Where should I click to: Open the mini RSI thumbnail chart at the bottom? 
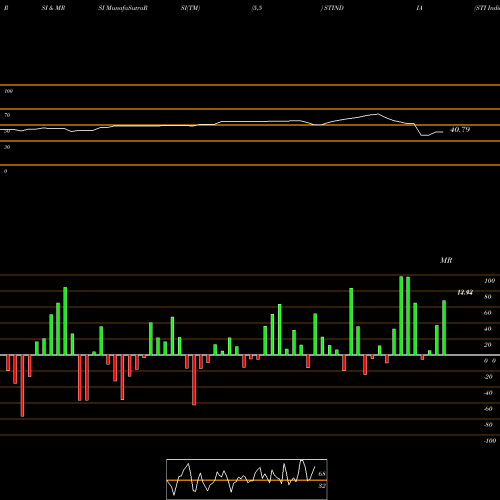click(x=247, y=479)
